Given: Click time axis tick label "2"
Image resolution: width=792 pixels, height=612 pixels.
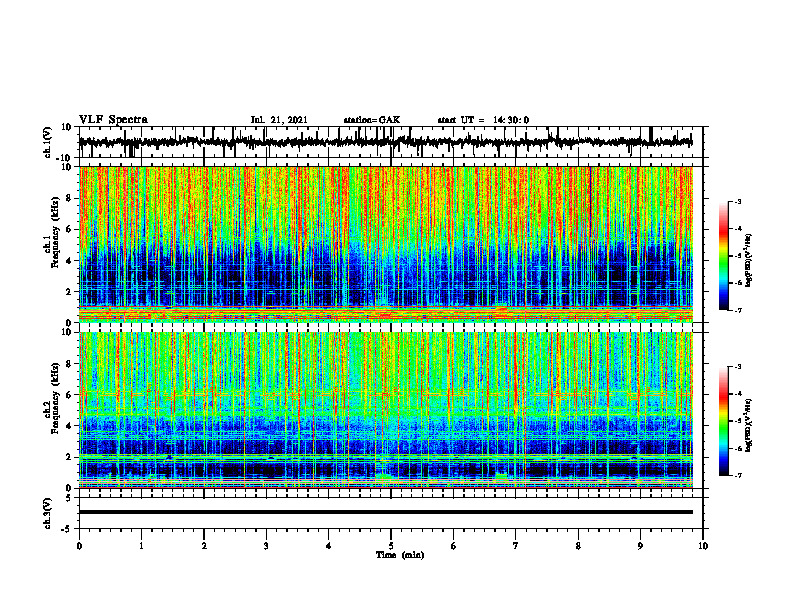Looking at the screenshot, I should point(204,546).
